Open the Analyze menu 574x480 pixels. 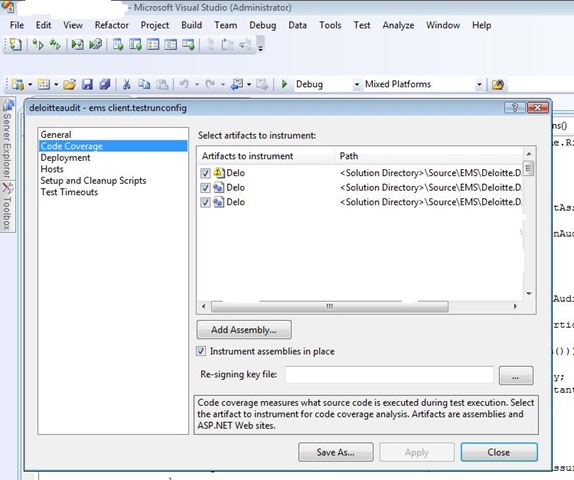click(x=398, y=25)
